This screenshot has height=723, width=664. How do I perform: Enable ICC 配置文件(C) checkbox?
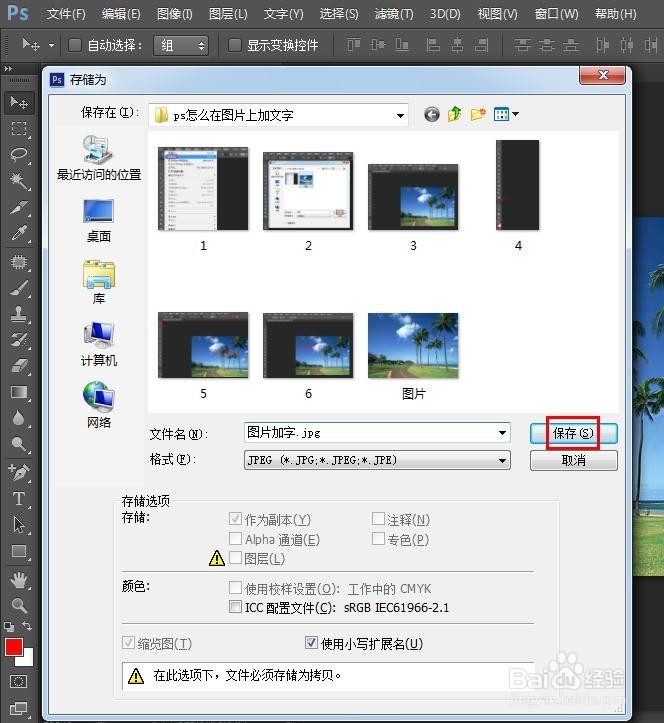click(x=235, y=607)
